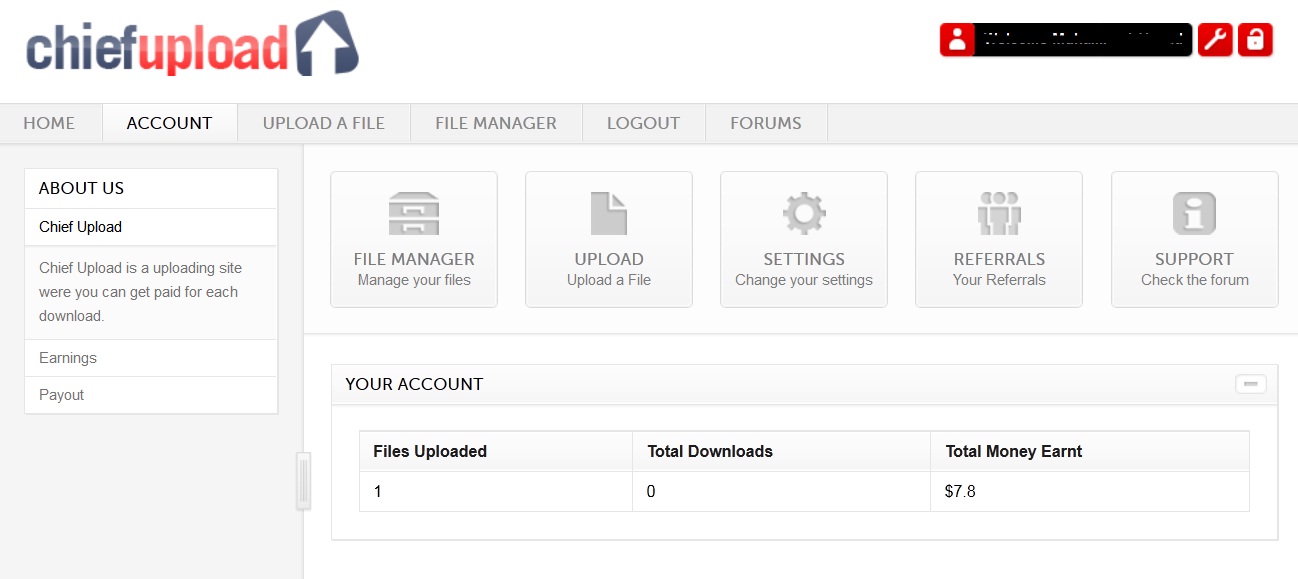The height and width of the screenshot is (579, 1298).
Task: Click the info support icon
Action: tap(1194, 213)
